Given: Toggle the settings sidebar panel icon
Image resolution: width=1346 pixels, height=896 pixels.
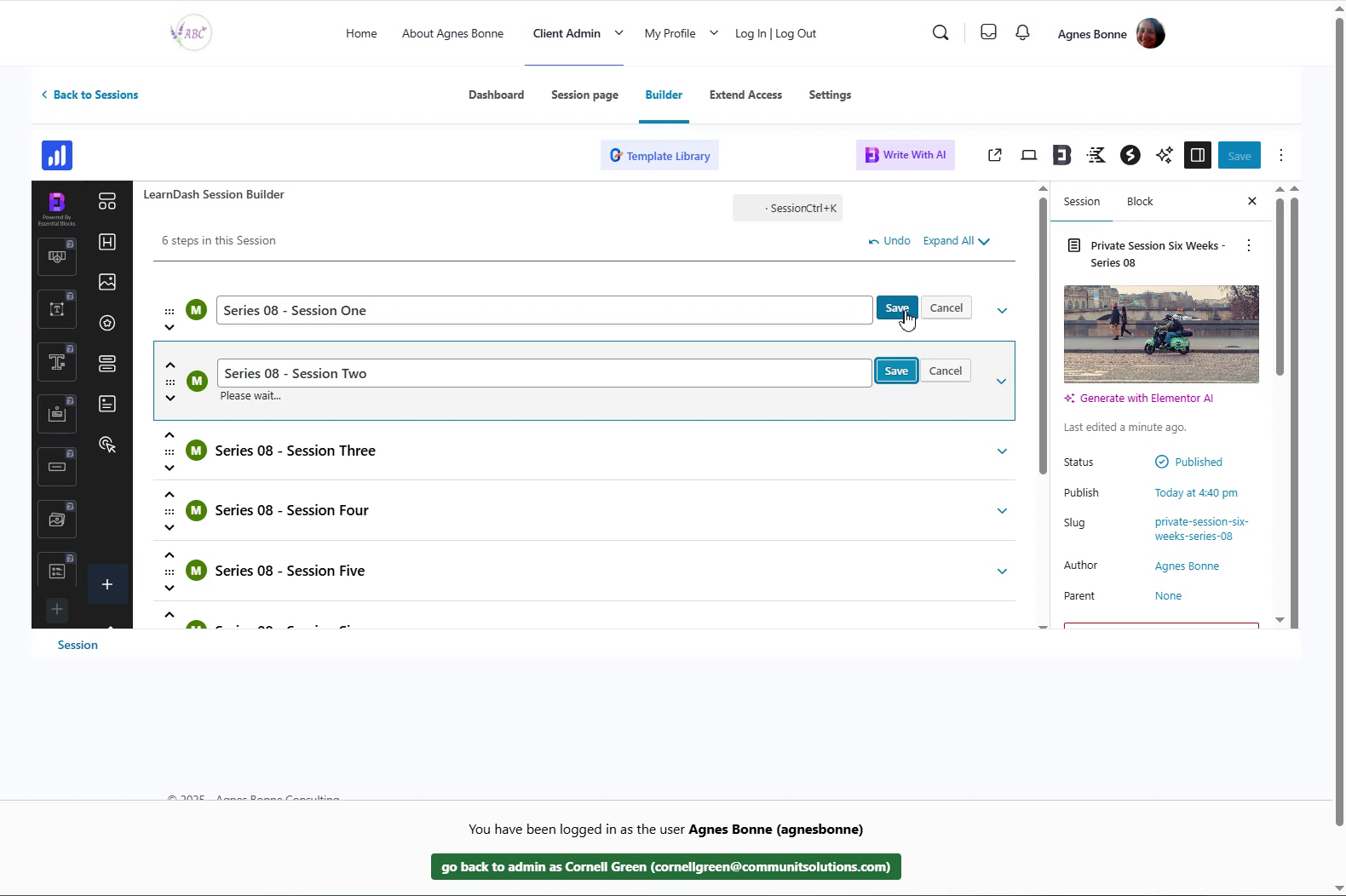Looking at the screenshot, I should (1197, 155).
